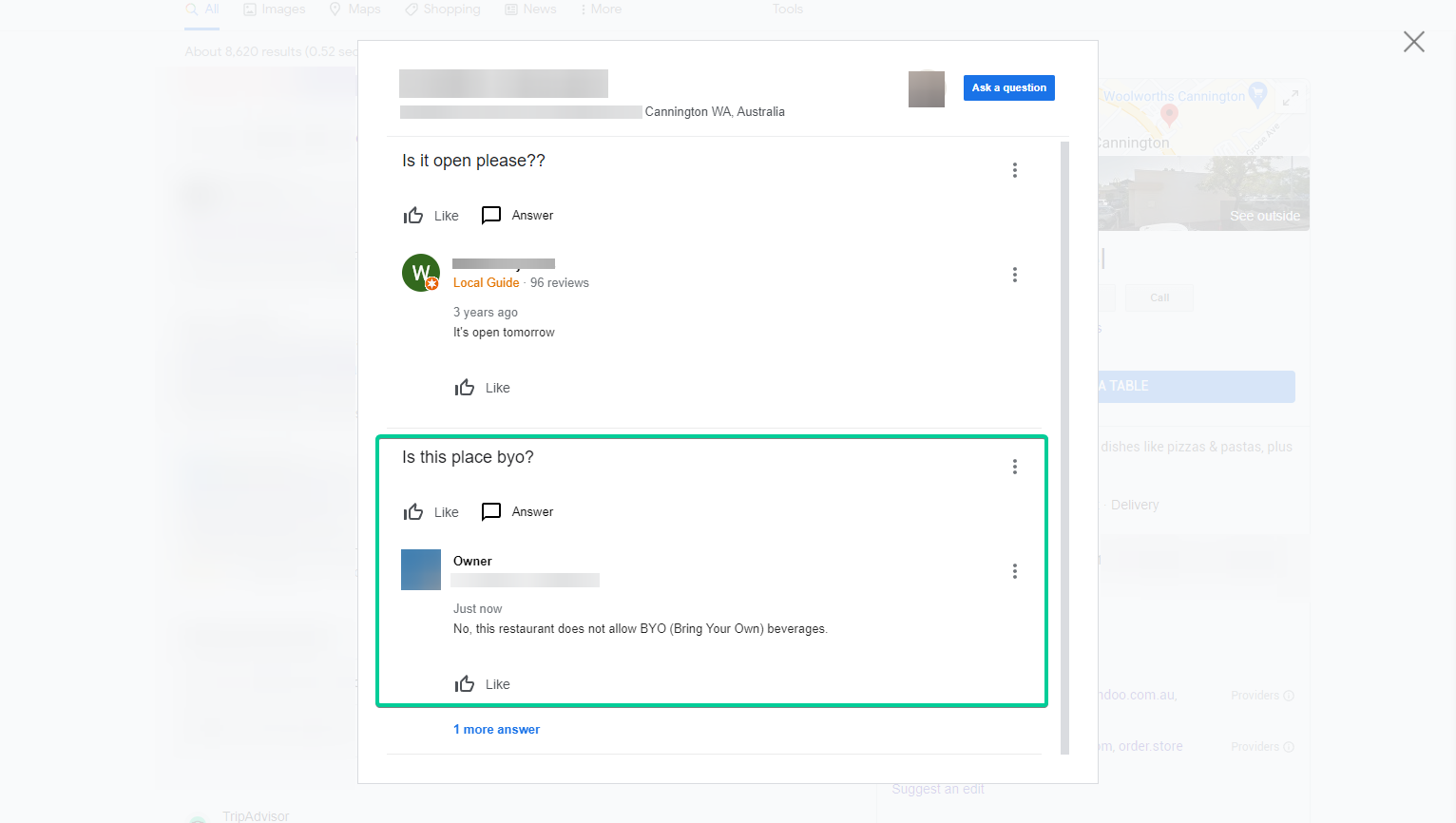
Task: Click the 'Local Guide' label
Action: coord(486,283)
